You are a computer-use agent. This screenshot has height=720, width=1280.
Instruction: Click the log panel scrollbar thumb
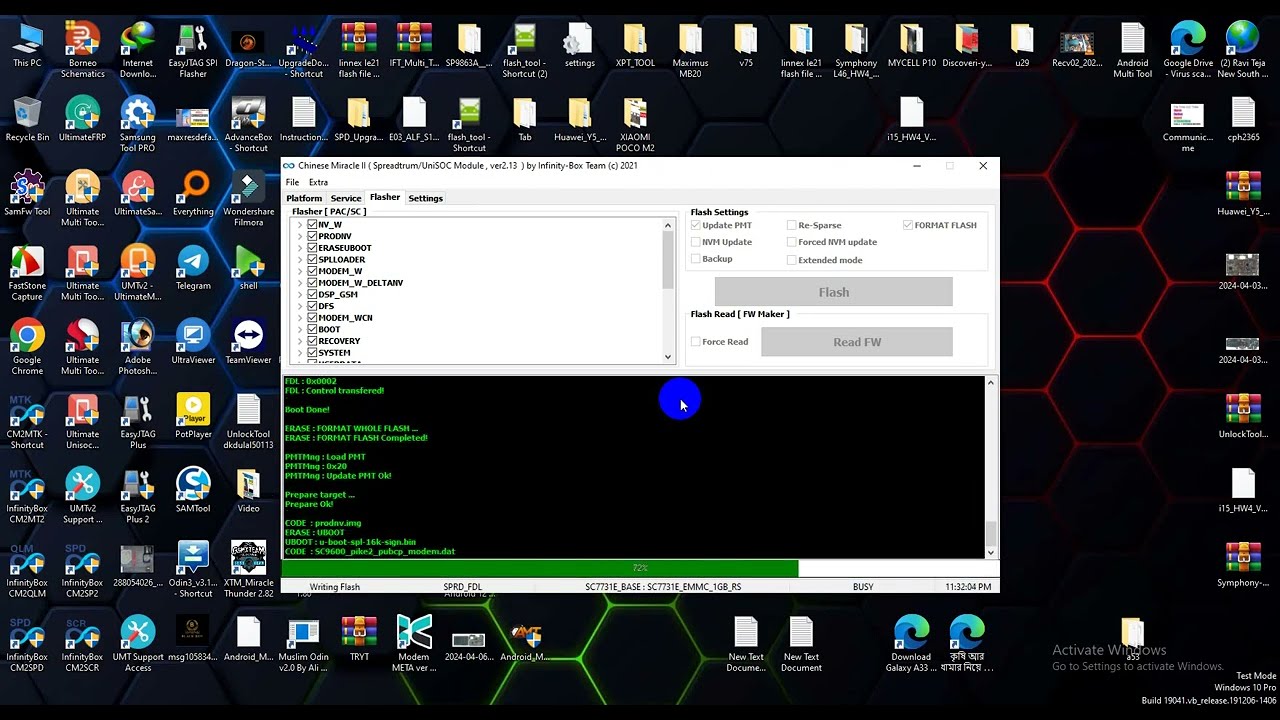[991, 533]
